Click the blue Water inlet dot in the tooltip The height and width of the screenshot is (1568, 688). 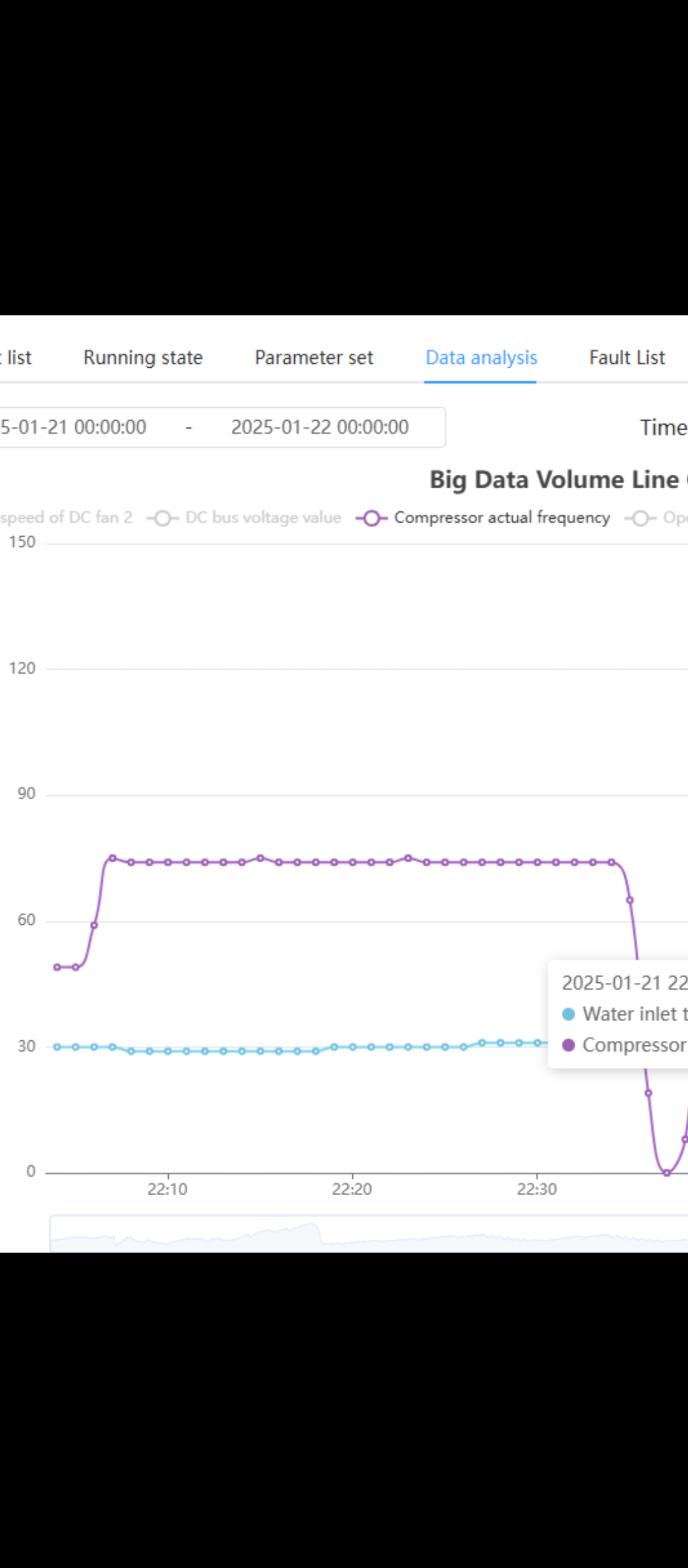pyautogui.click(x=569, y=1014)
